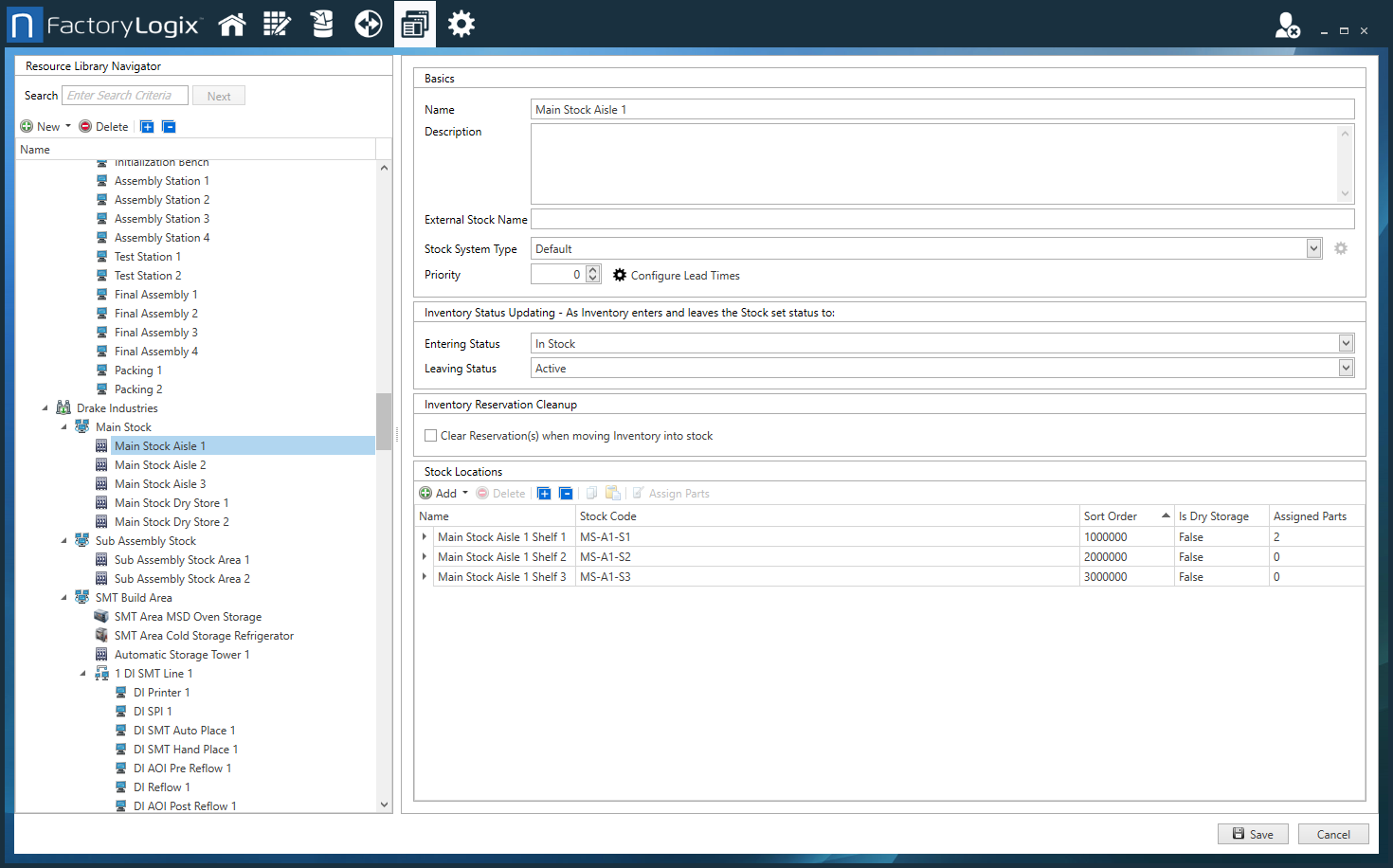The height and width of the screenshot is (868, 1393).
Task: Click gear icon next to Stock System Type
Action: click(1341, 248)
